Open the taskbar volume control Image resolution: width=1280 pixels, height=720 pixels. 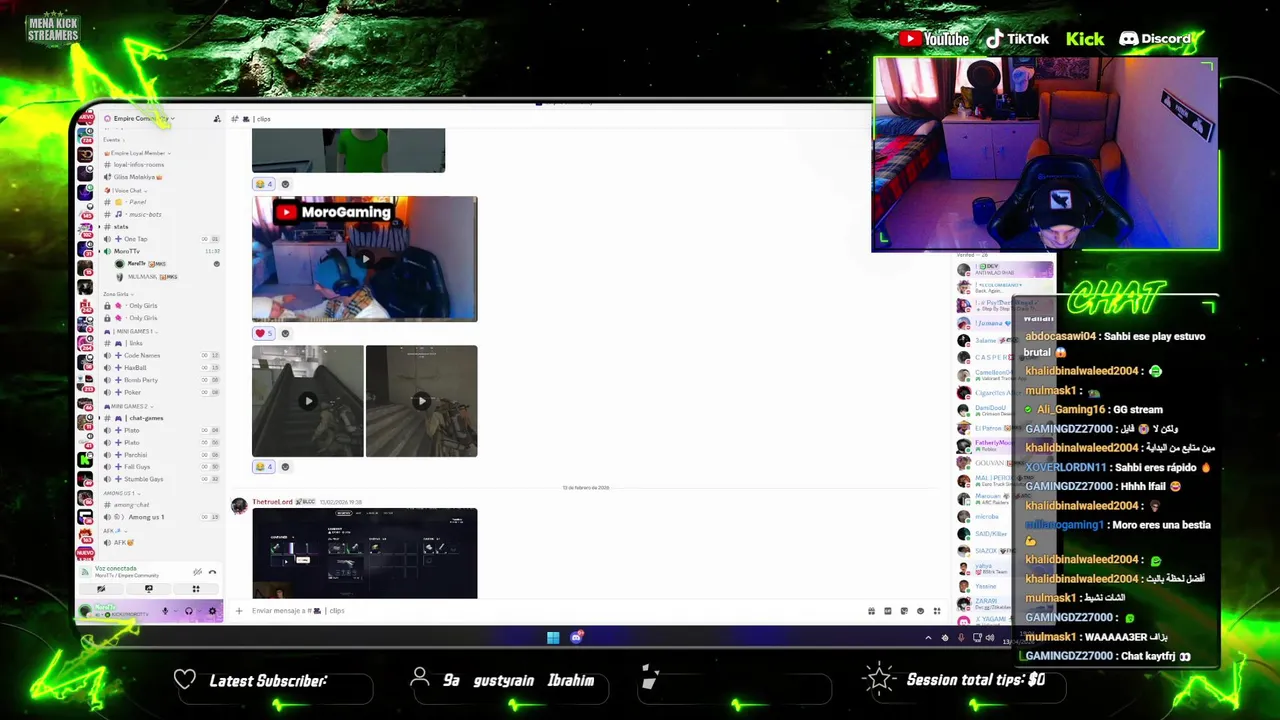(x=990, y=638)
